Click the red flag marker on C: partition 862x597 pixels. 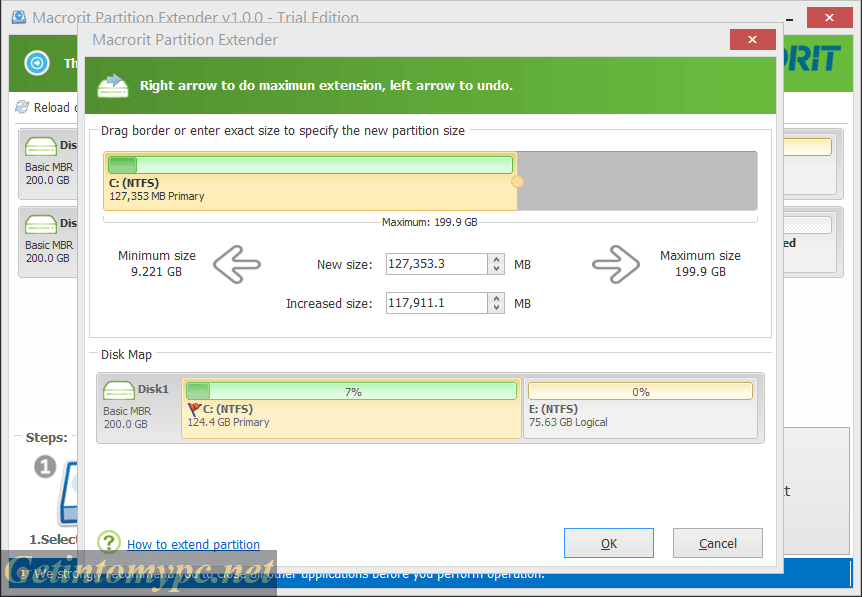click(193, 408)
